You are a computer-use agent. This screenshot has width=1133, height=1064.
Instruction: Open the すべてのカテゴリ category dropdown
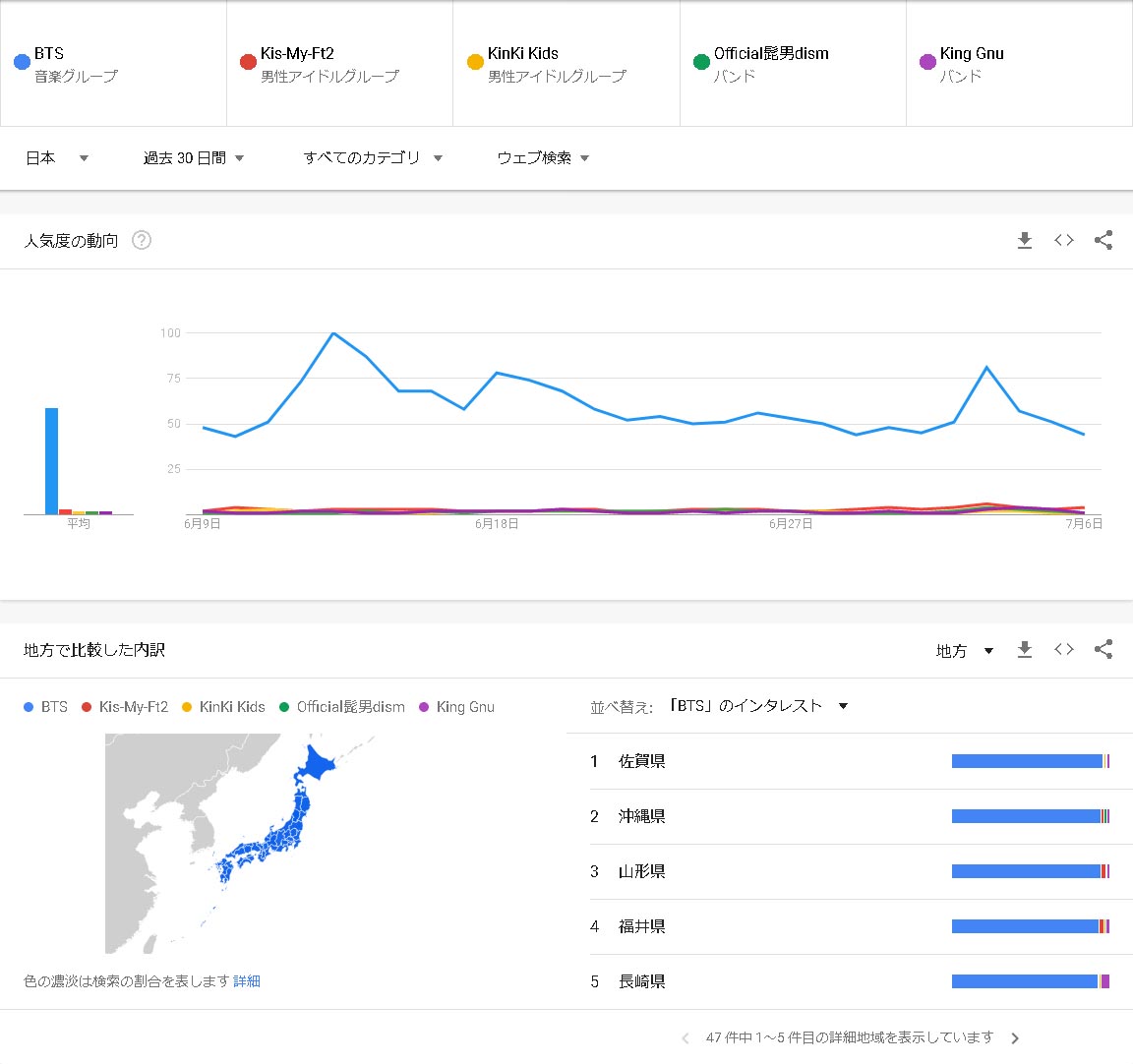point(373,158)
